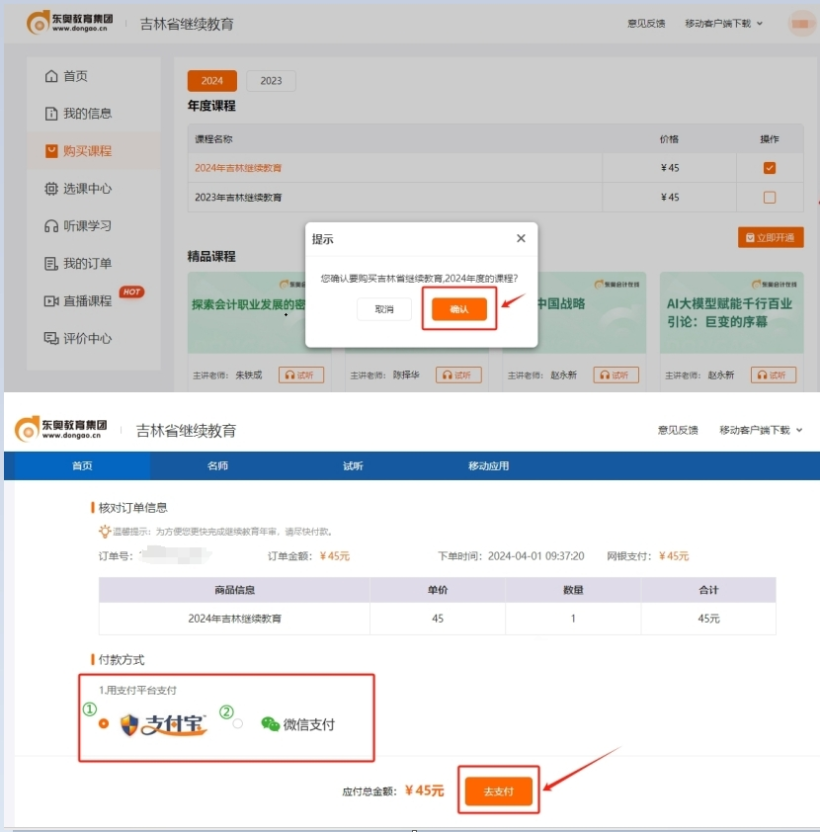Uncheck the 2024年吉林继续教育 course checkbox
820x832 pixels.
click(x=769, y=168)
